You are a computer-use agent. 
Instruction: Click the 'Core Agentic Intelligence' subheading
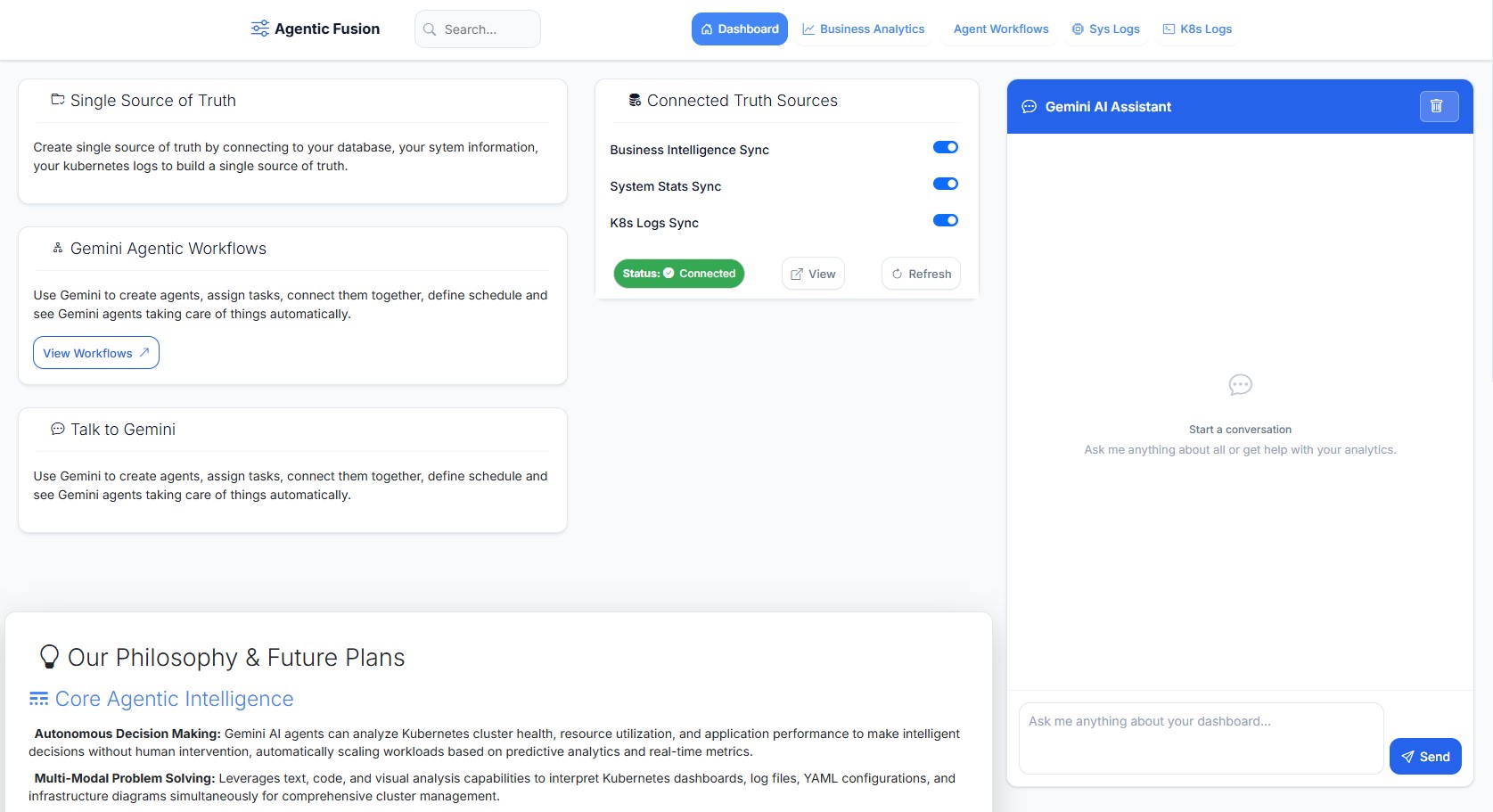pos(175,699)
